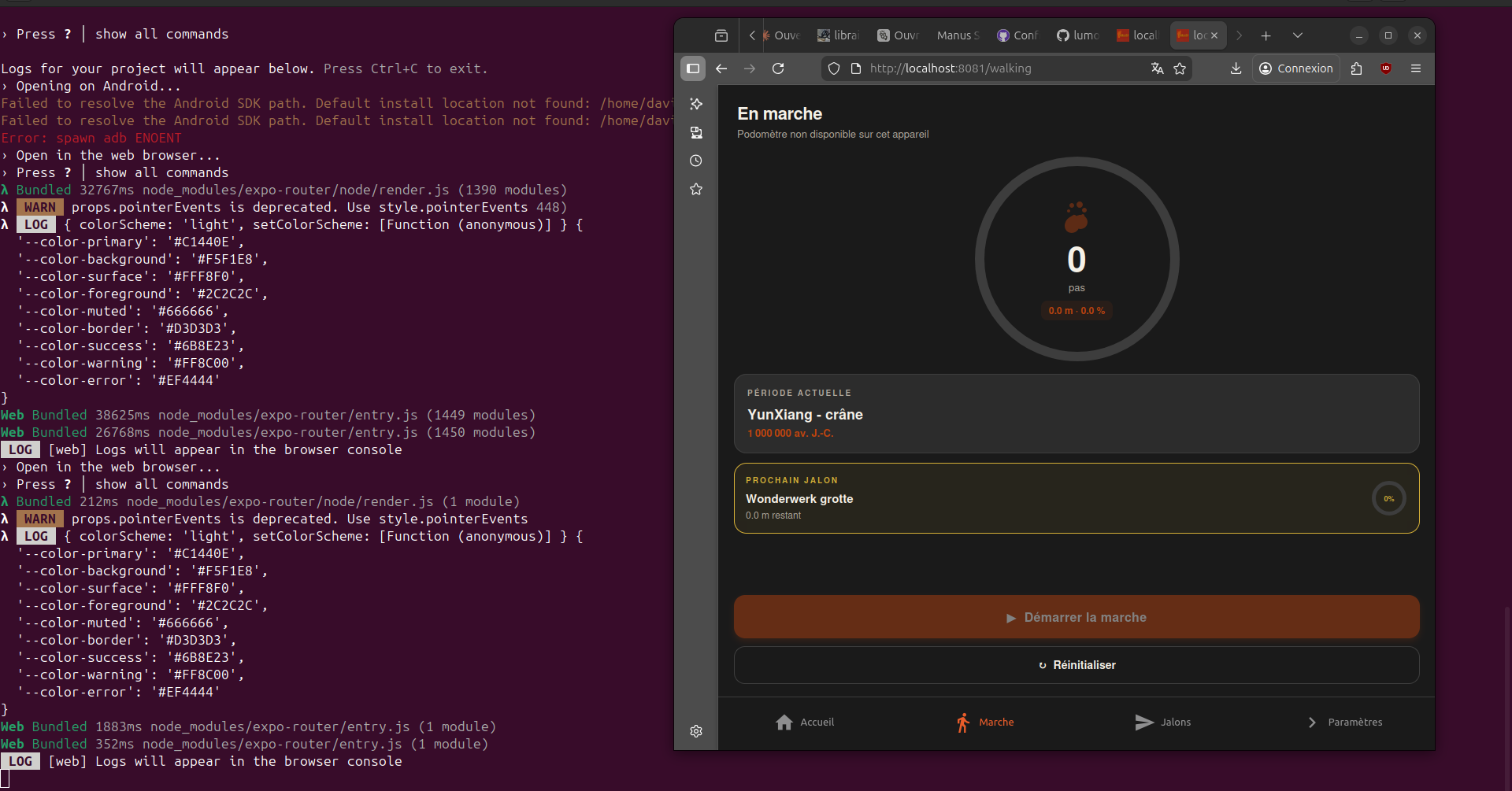The height and width of the screenshot is (791, 1512).
Task: Open the Bookmarks star in the sidebar
Action: [x=696, y=189]
